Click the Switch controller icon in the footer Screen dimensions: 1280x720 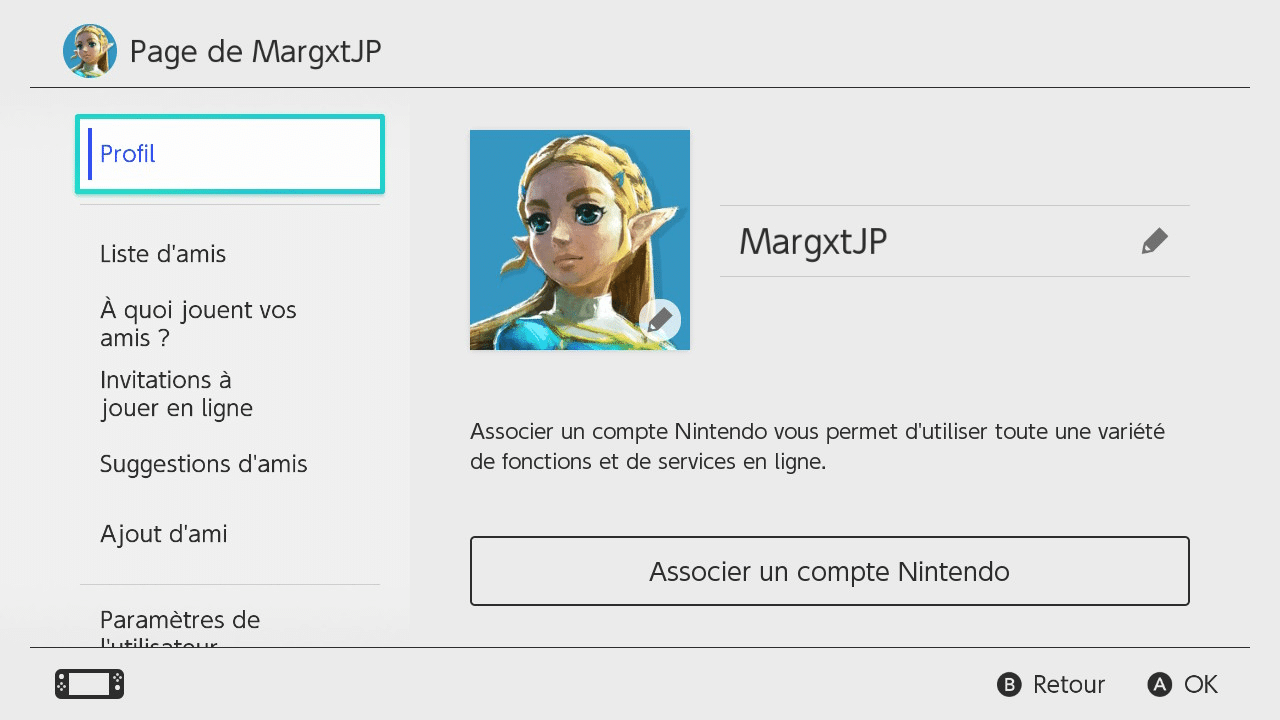click(x=90, y=684)
